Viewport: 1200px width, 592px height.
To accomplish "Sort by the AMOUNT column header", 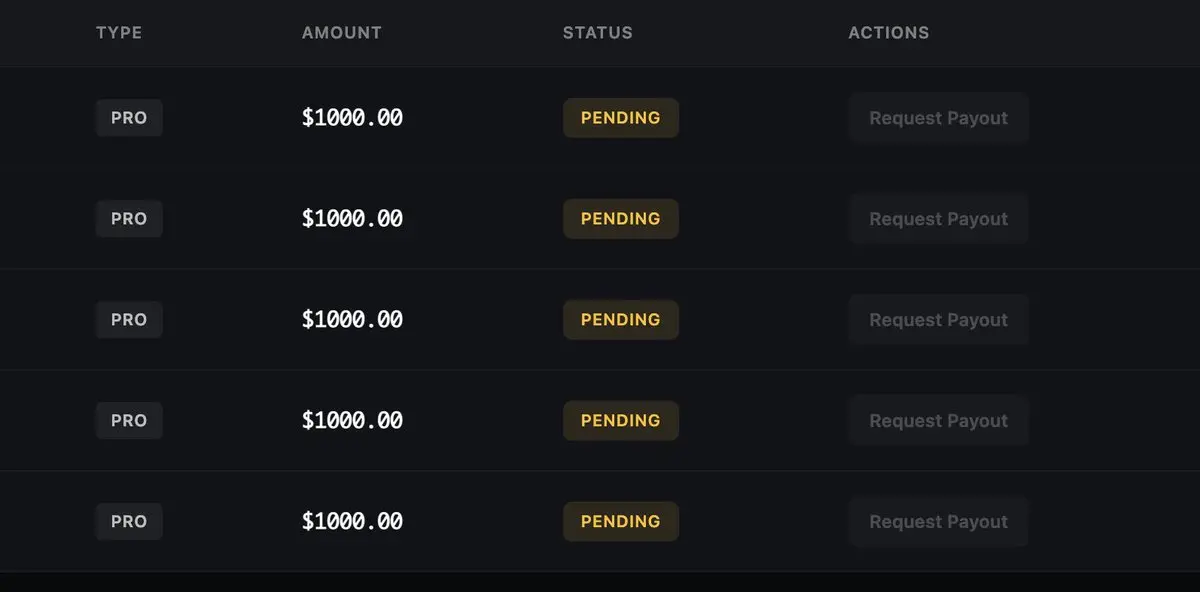I will [x=342, y=33].
